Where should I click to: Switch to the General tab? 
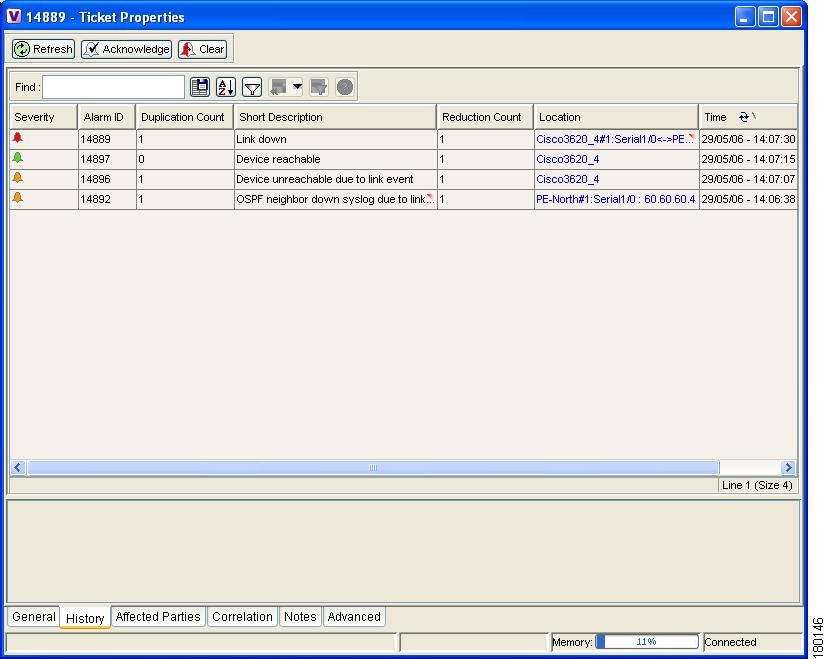pyautogui.click(x=33, y=617)
